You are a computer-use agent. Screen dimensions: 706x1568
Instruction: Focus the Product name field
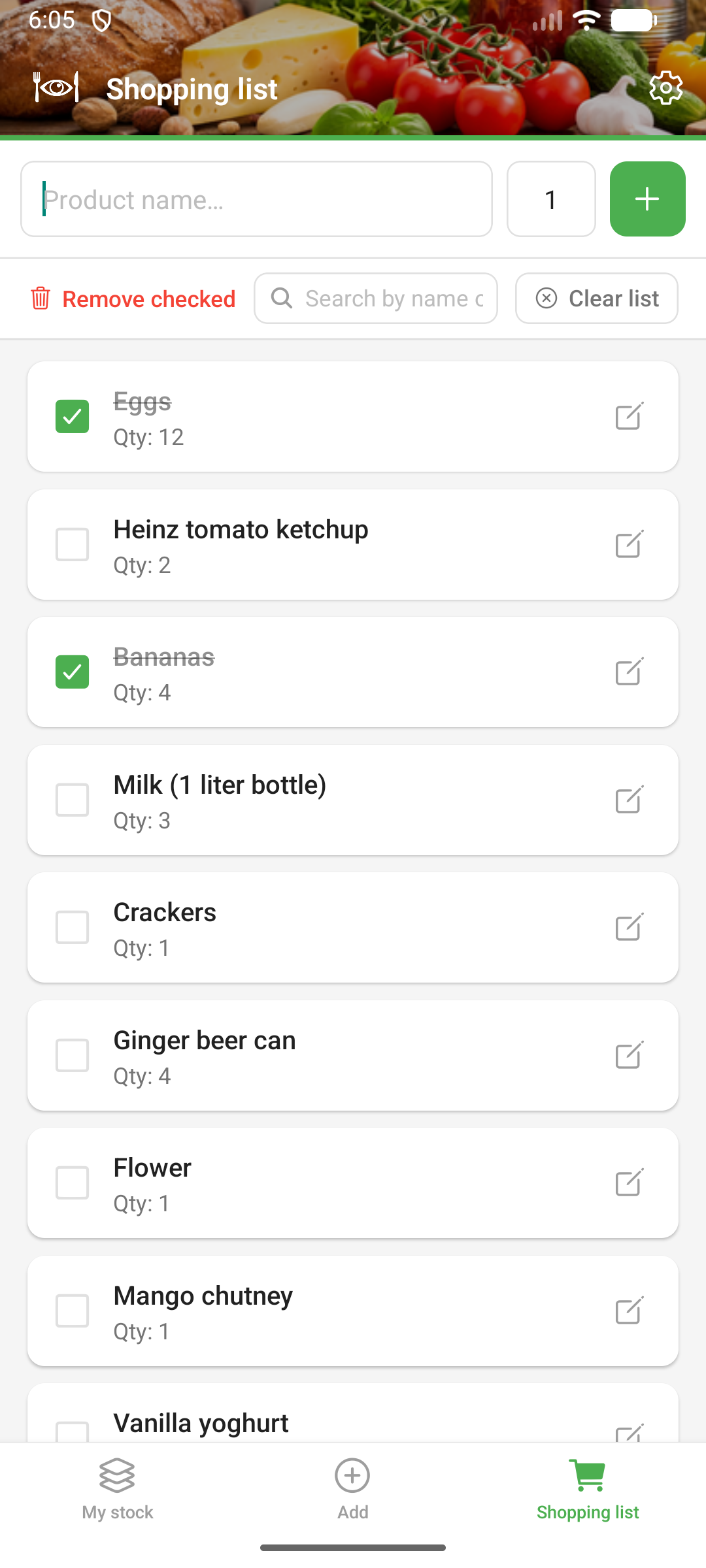(256, 199)
